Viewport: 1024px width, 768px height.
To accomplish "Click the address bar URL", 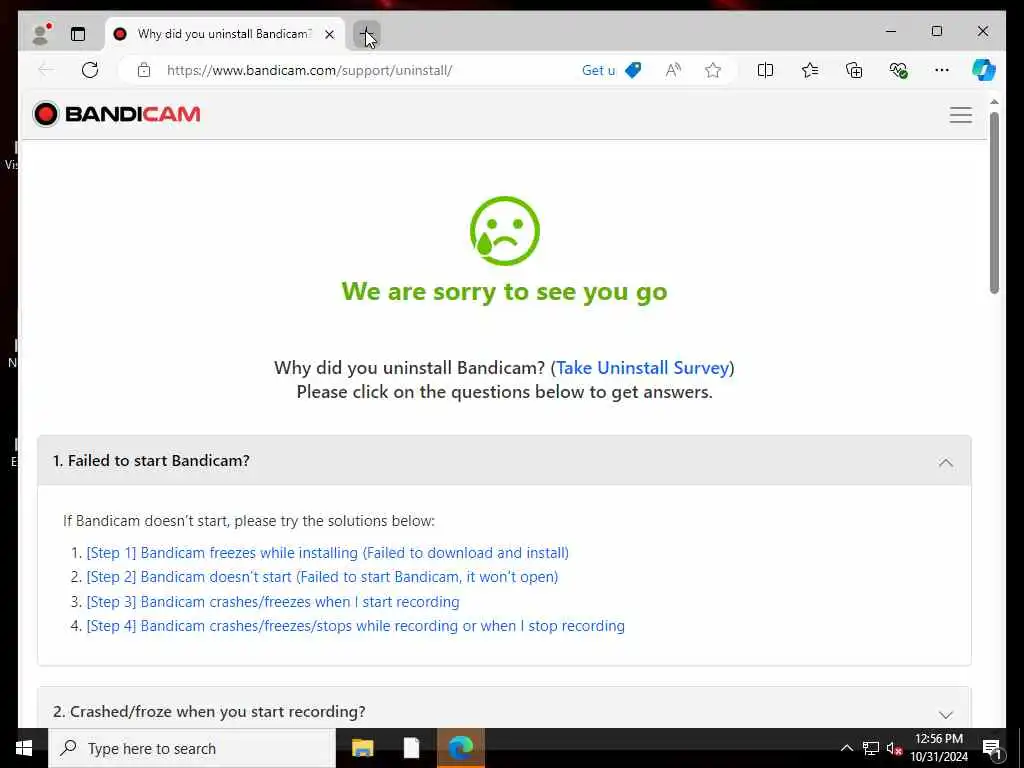I will (309, 71).
